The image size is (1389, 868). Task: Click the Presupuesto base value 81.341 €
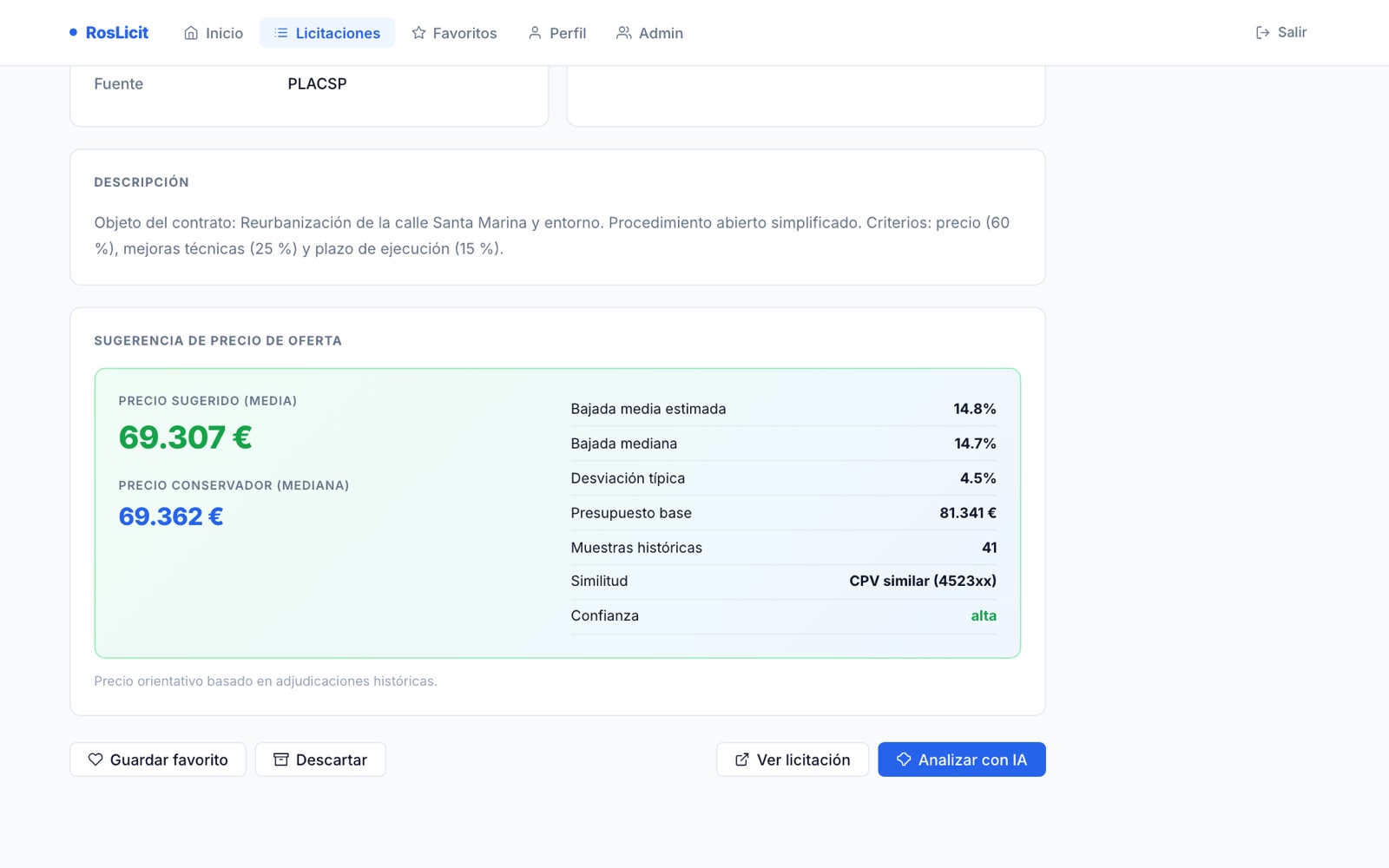pos(968,513)
